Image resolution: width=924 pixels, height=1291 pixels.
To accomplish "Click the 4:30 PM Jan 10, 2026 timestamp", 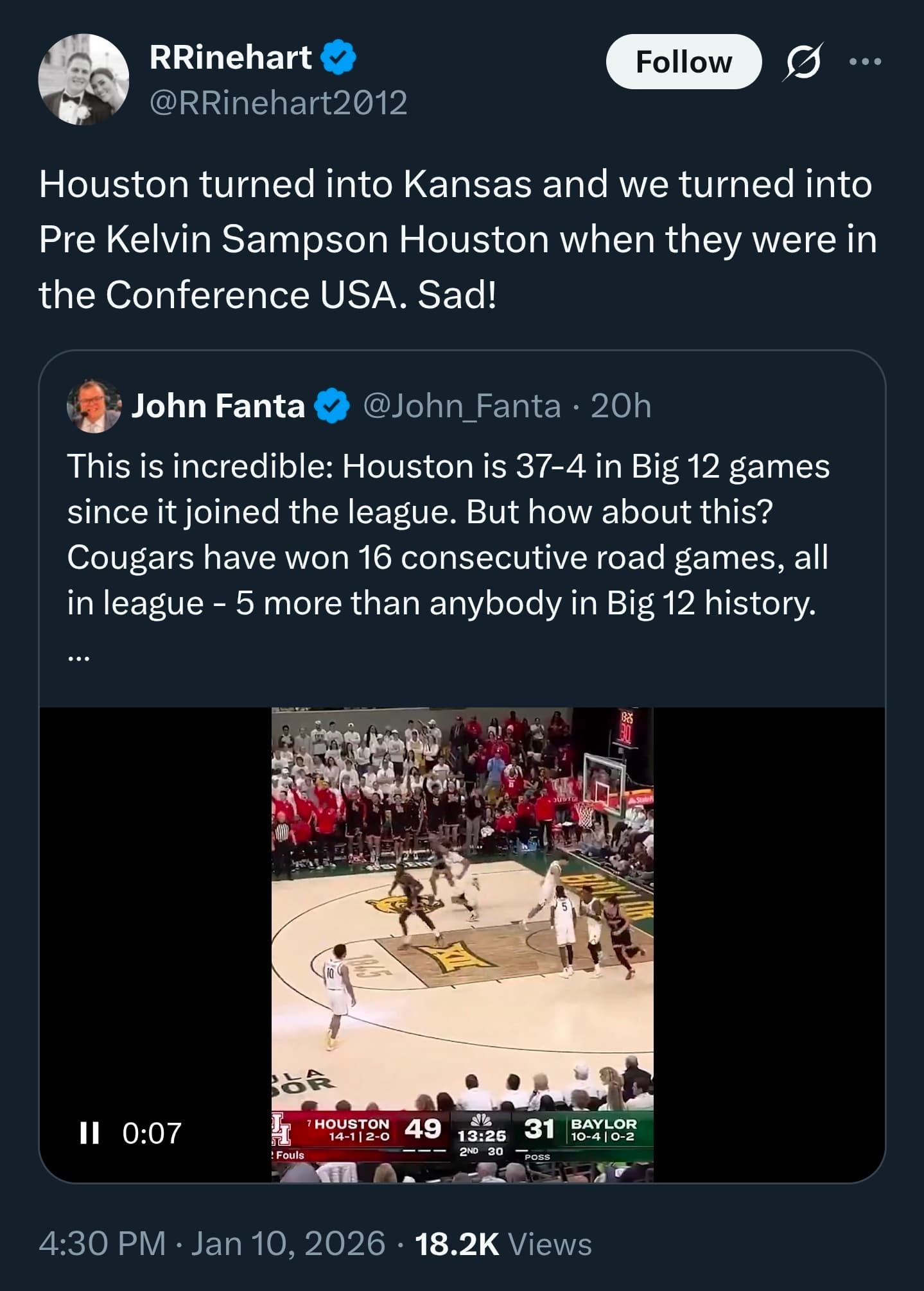I will click(x=212, y=1243).
